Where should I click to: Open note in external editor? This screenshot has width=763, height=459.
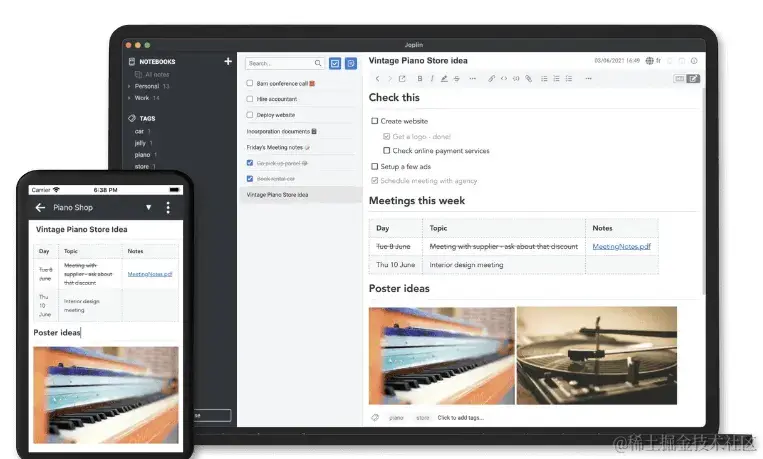tap(402, 78)
